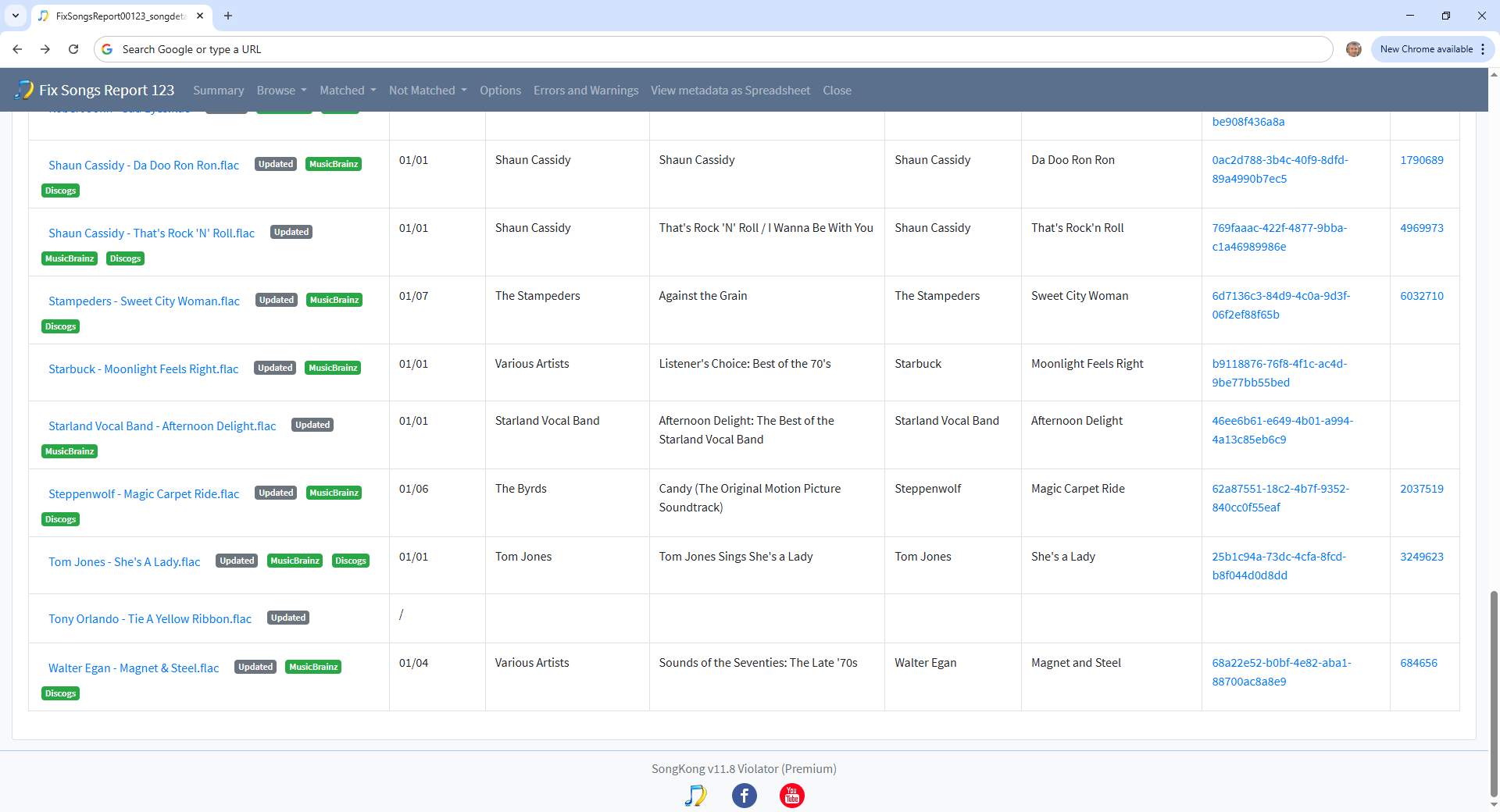Open the Options menu item
1500x812 pixels.
pos(500,91)
